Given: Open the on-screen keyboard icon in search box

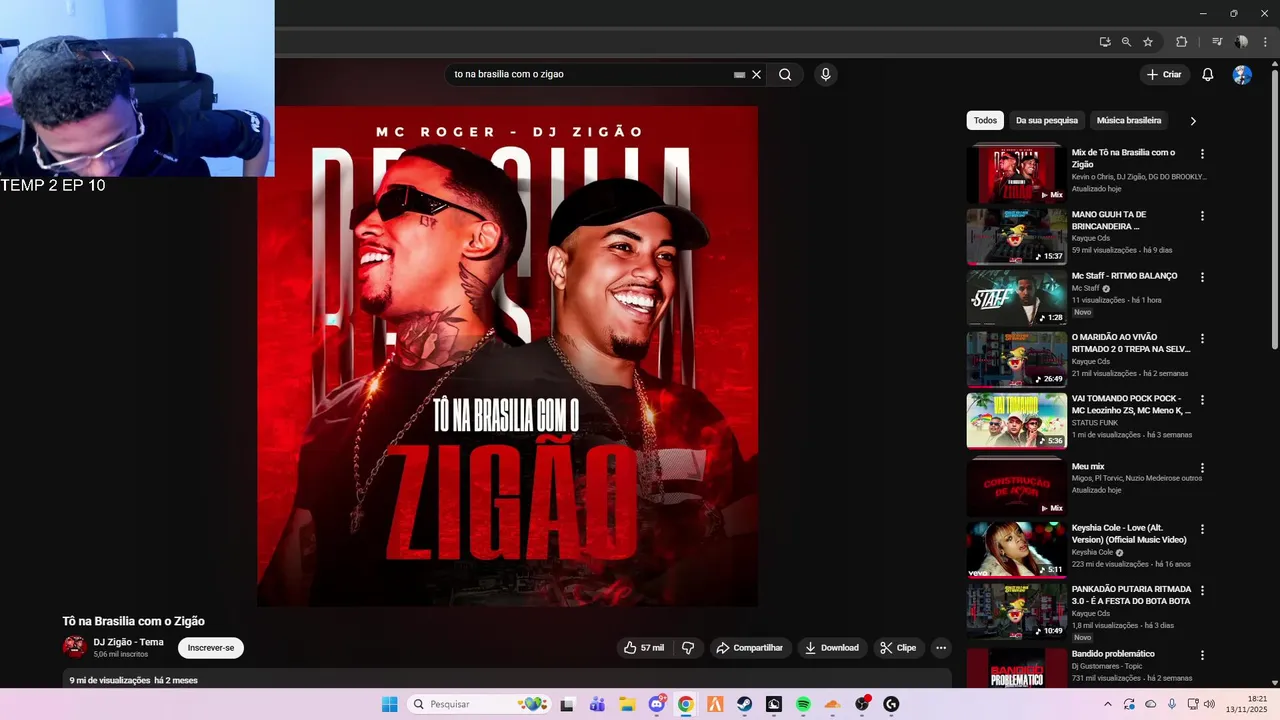Looking at the screenshot, I should click(739, 74).
